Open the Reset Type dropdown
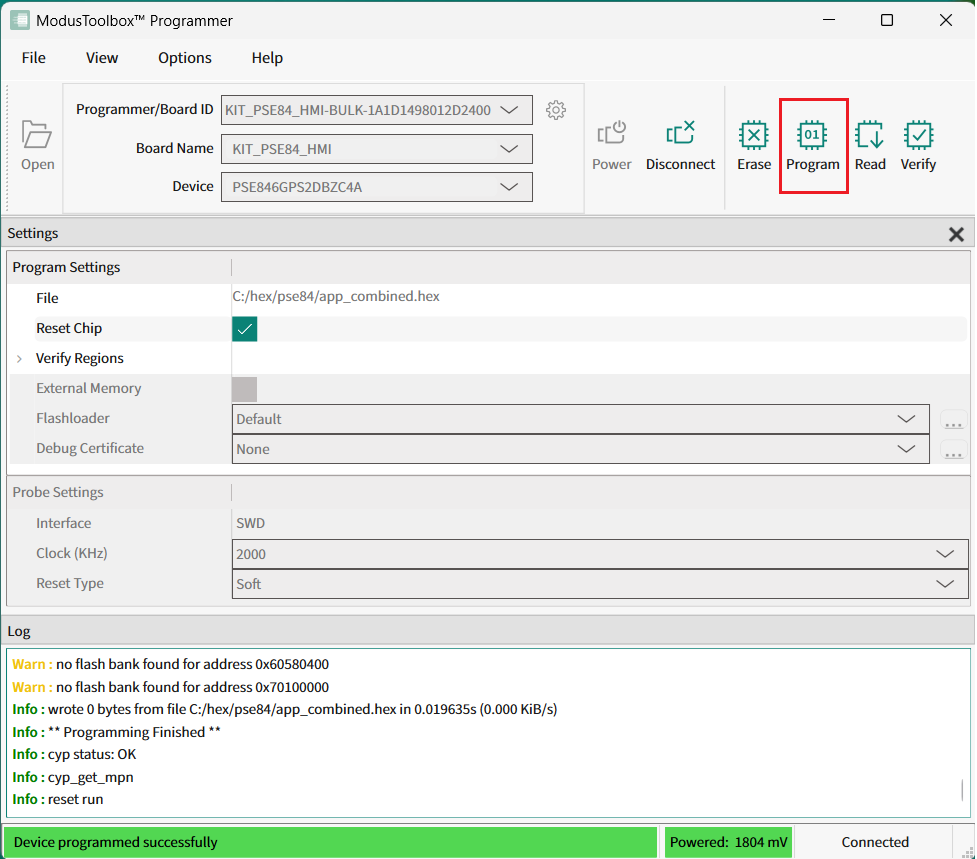This screenshot has height=859, width=977. click(600, 584)
